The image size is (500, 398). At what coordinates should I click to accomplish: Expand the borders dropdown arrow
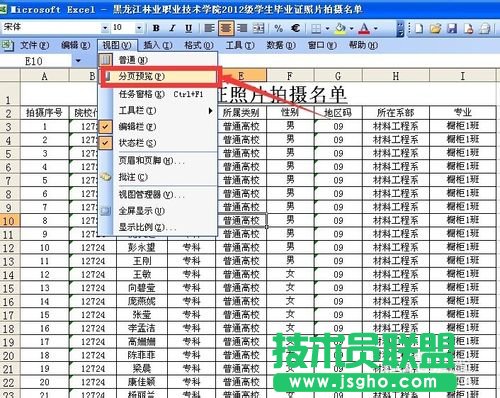tap(327, 29)
